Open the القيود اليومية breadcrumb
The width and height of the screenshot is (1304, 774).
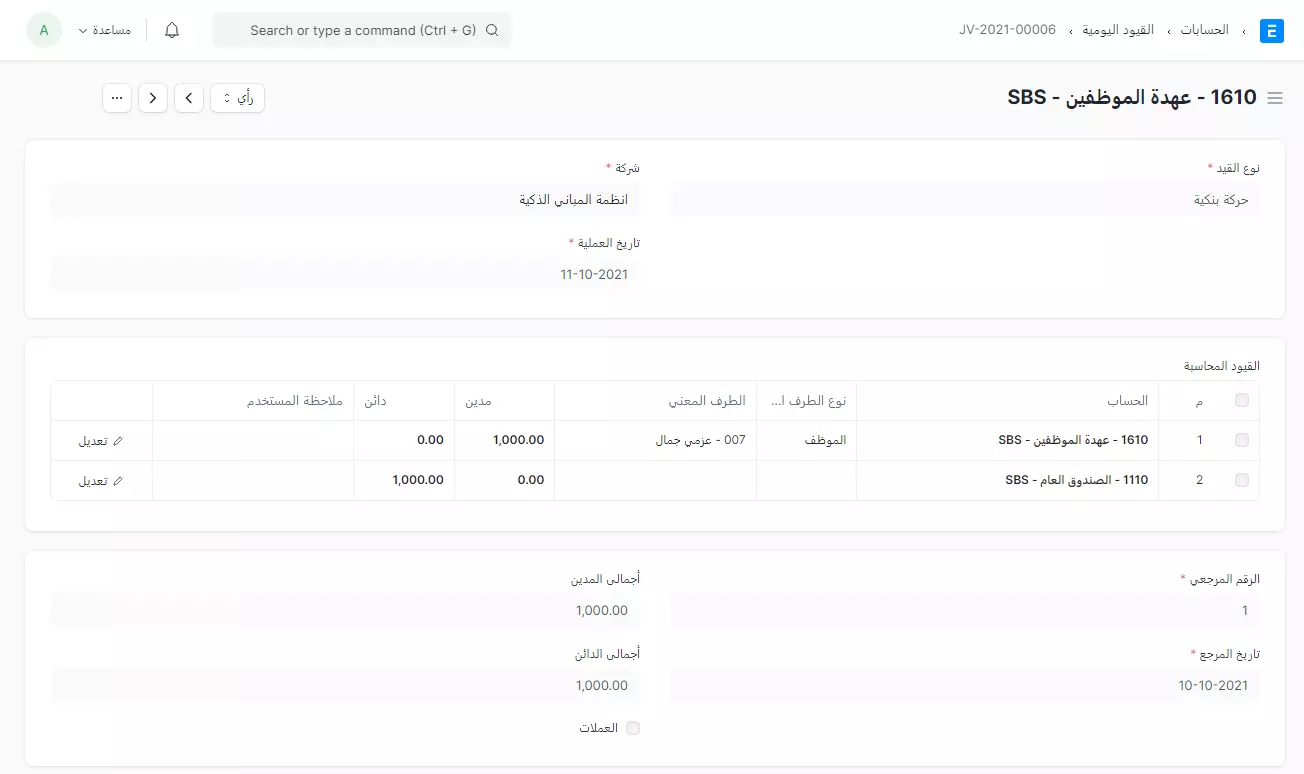pyautogui.click(x=1118, y=30)
